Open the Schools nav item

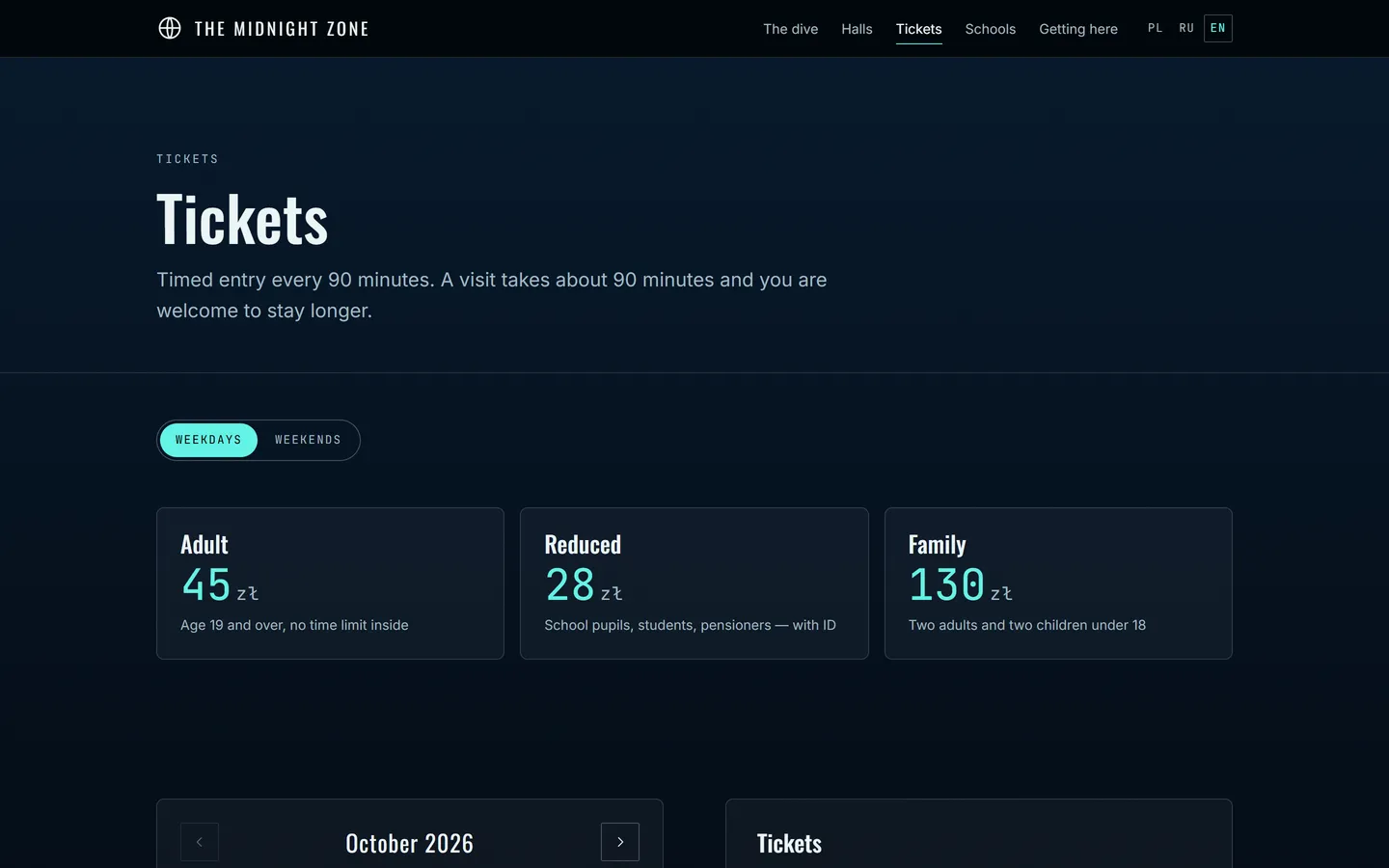(x=990, y=29)
